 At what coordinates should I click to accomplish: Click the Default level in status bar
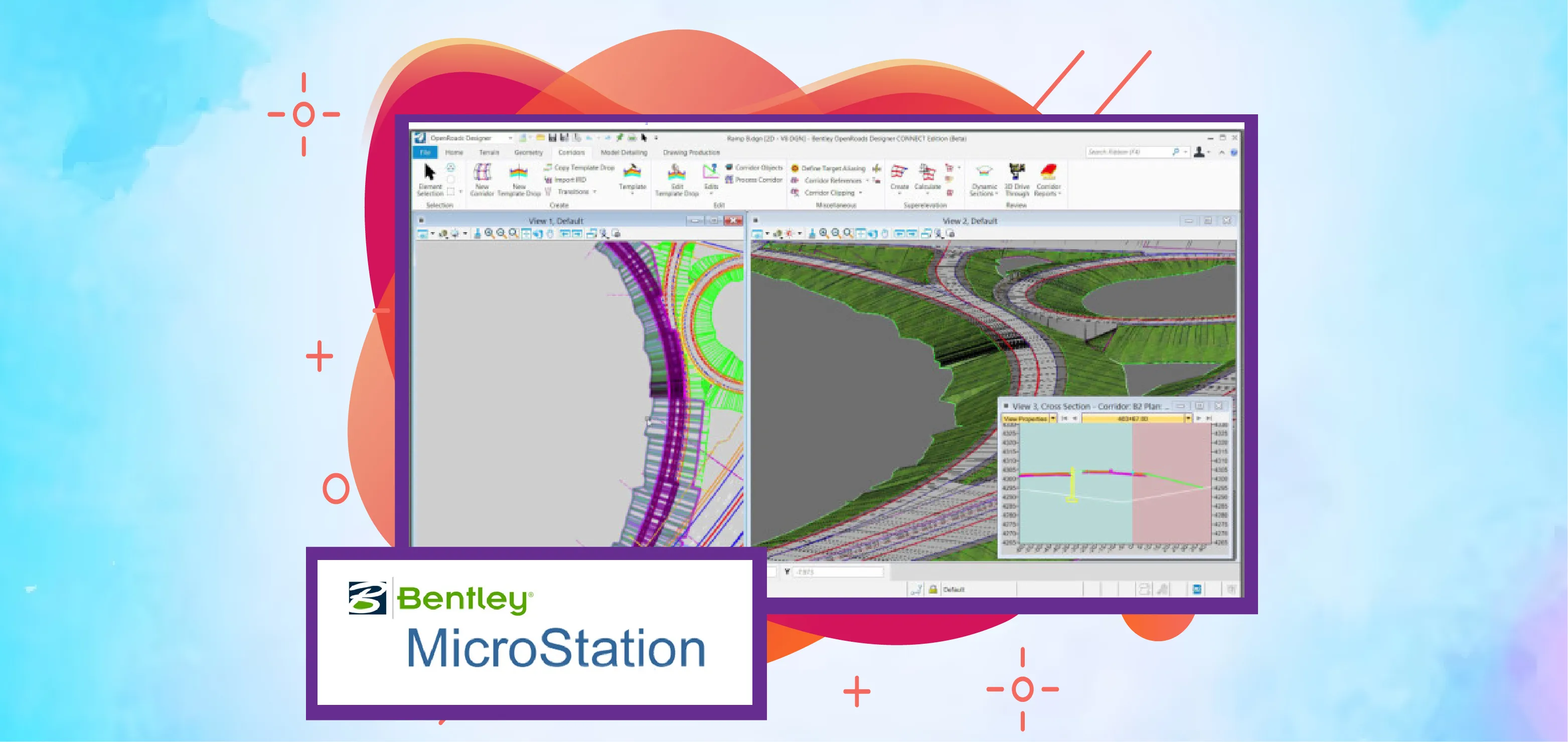point(953,590)
